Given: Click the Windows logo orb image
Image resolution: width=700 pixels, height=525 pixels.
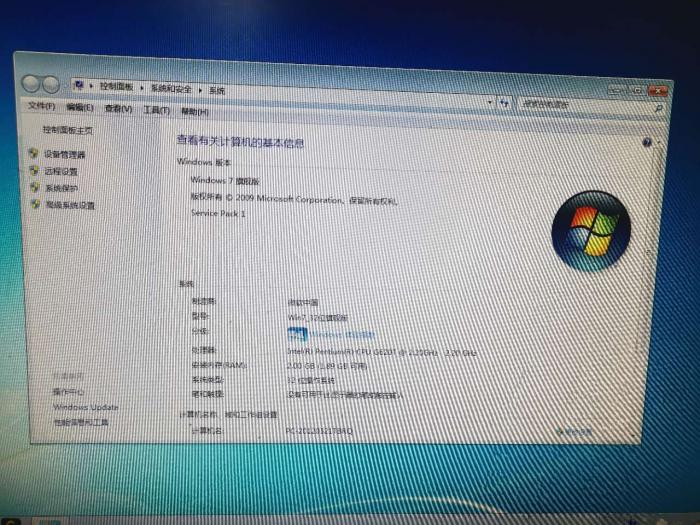Looking at the screenshot, I should point(591,231).
